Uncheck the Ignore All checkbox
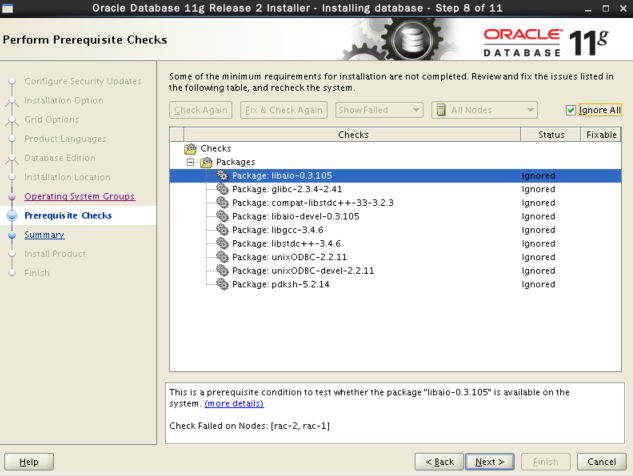This screenshot has height=476, width=633. 571,110
